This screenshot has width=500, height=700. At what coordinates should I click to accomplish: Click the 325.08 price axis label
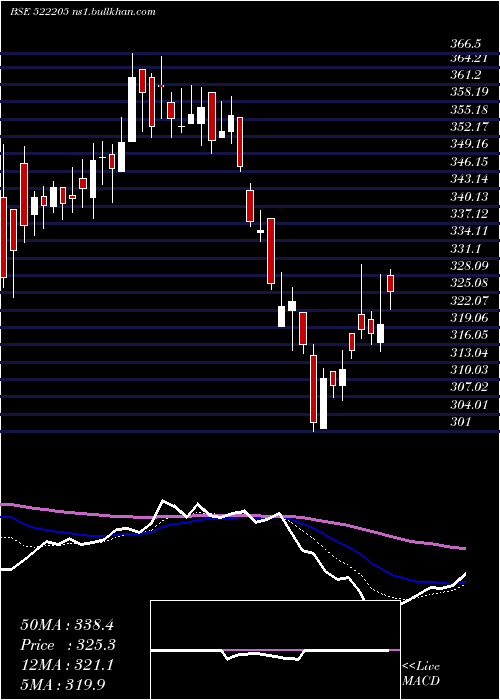coord(469,283)
